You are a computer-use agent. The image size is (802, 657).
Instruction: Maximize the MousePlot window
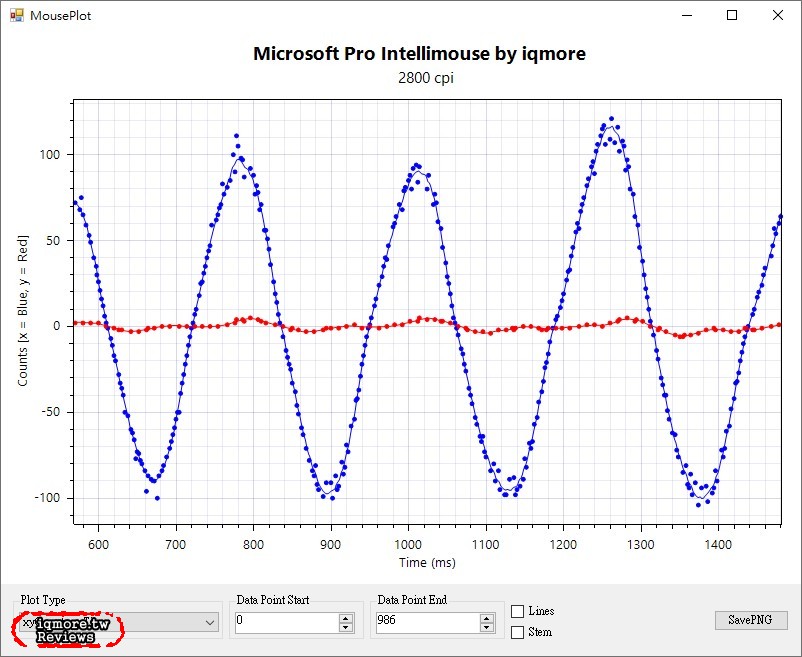(732, 15)
